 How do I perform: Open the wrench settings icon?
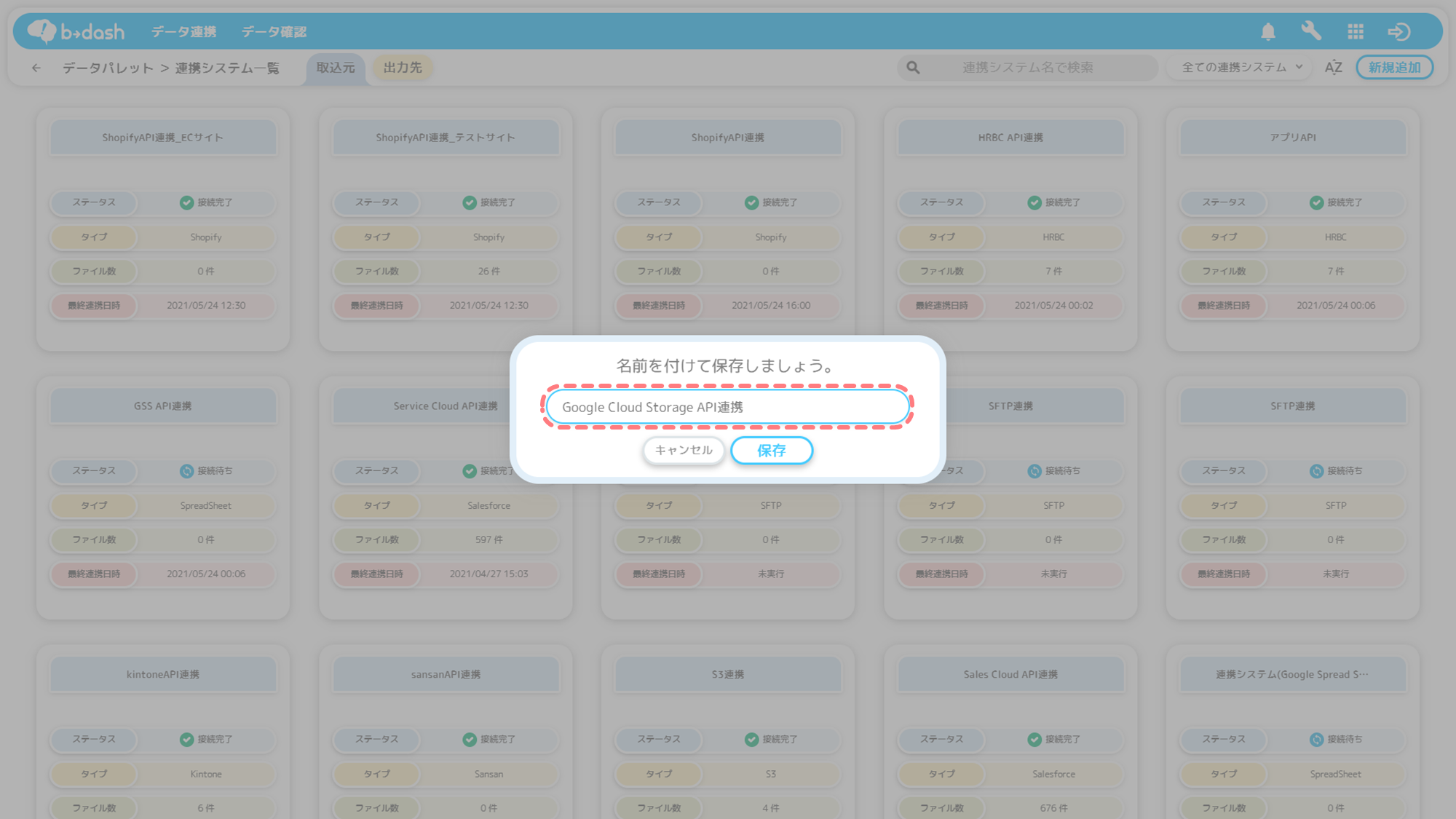point(1311,31)
